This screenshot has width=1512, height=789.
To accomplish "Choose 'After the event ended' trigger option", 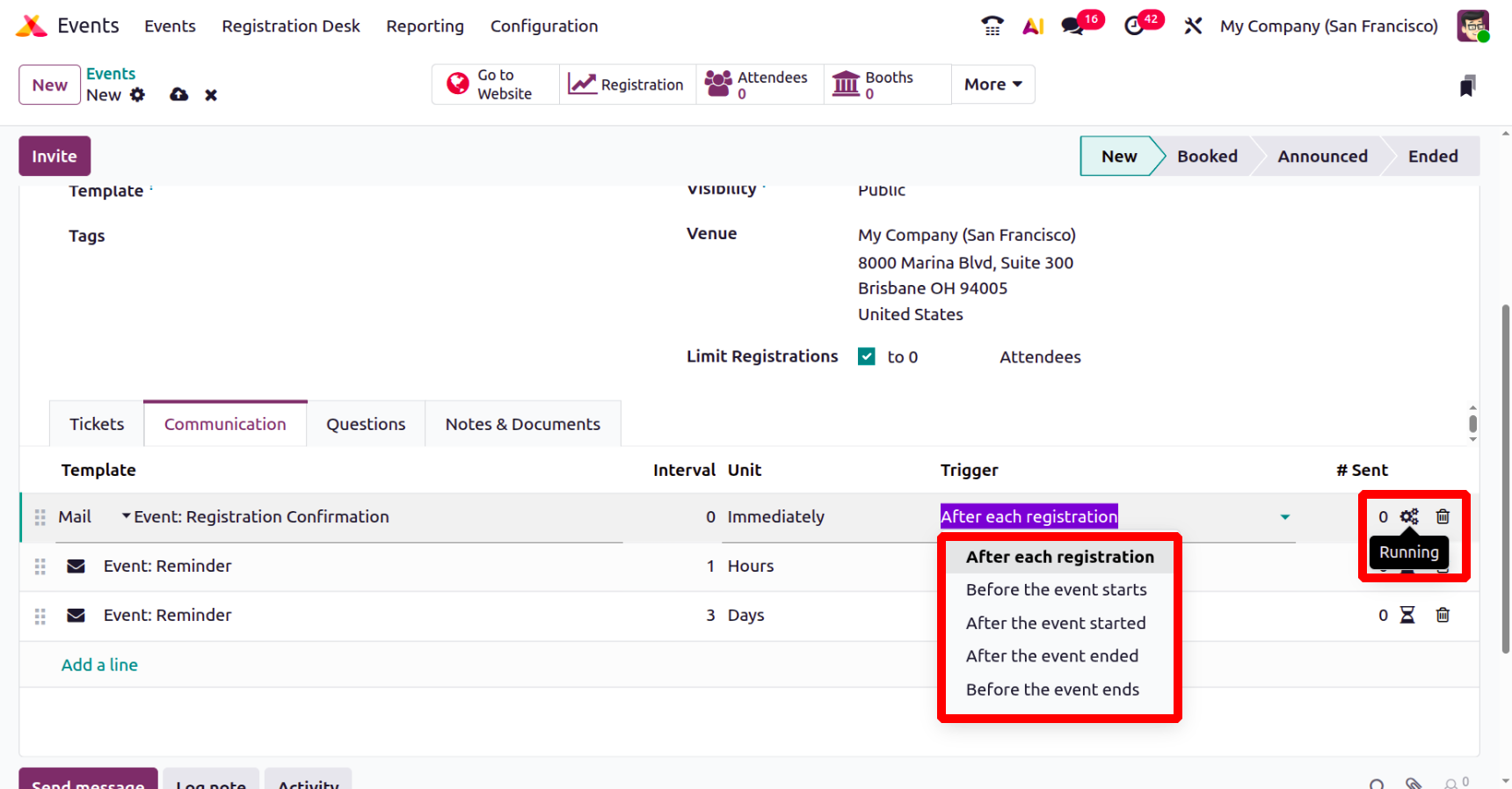I will pos(1051,656).
